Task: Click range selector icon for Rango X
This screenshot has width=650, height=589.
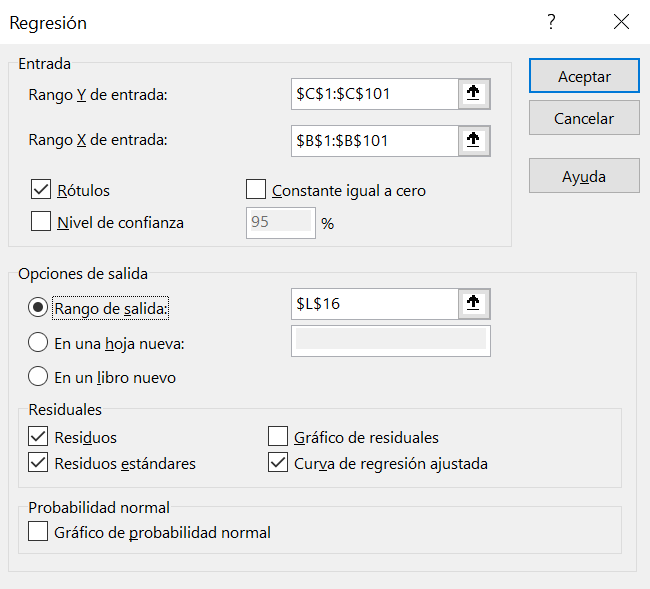Action: click(x=474, y=141)
